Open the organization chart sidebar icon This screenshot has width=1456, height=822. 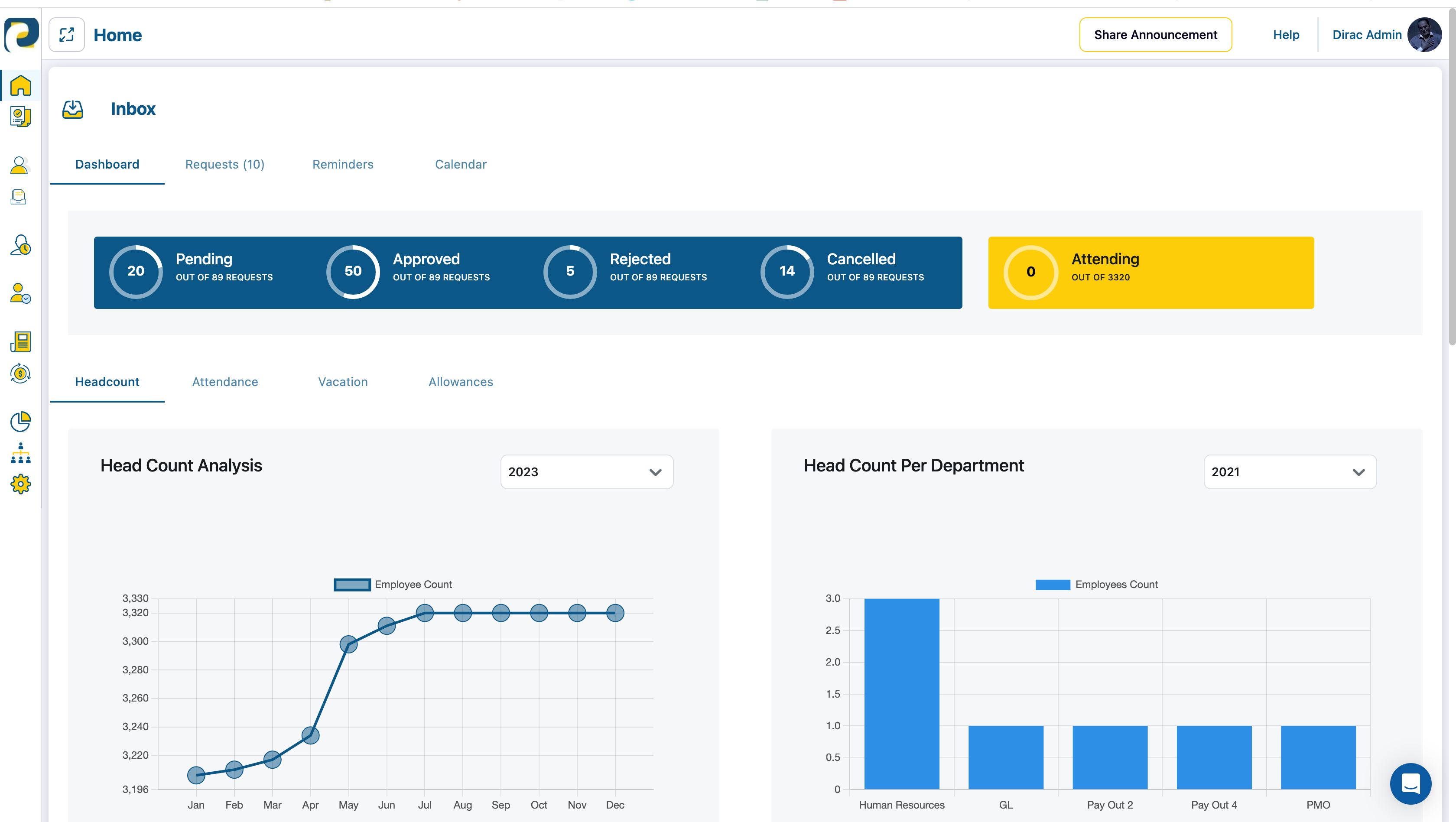(20, 453)
